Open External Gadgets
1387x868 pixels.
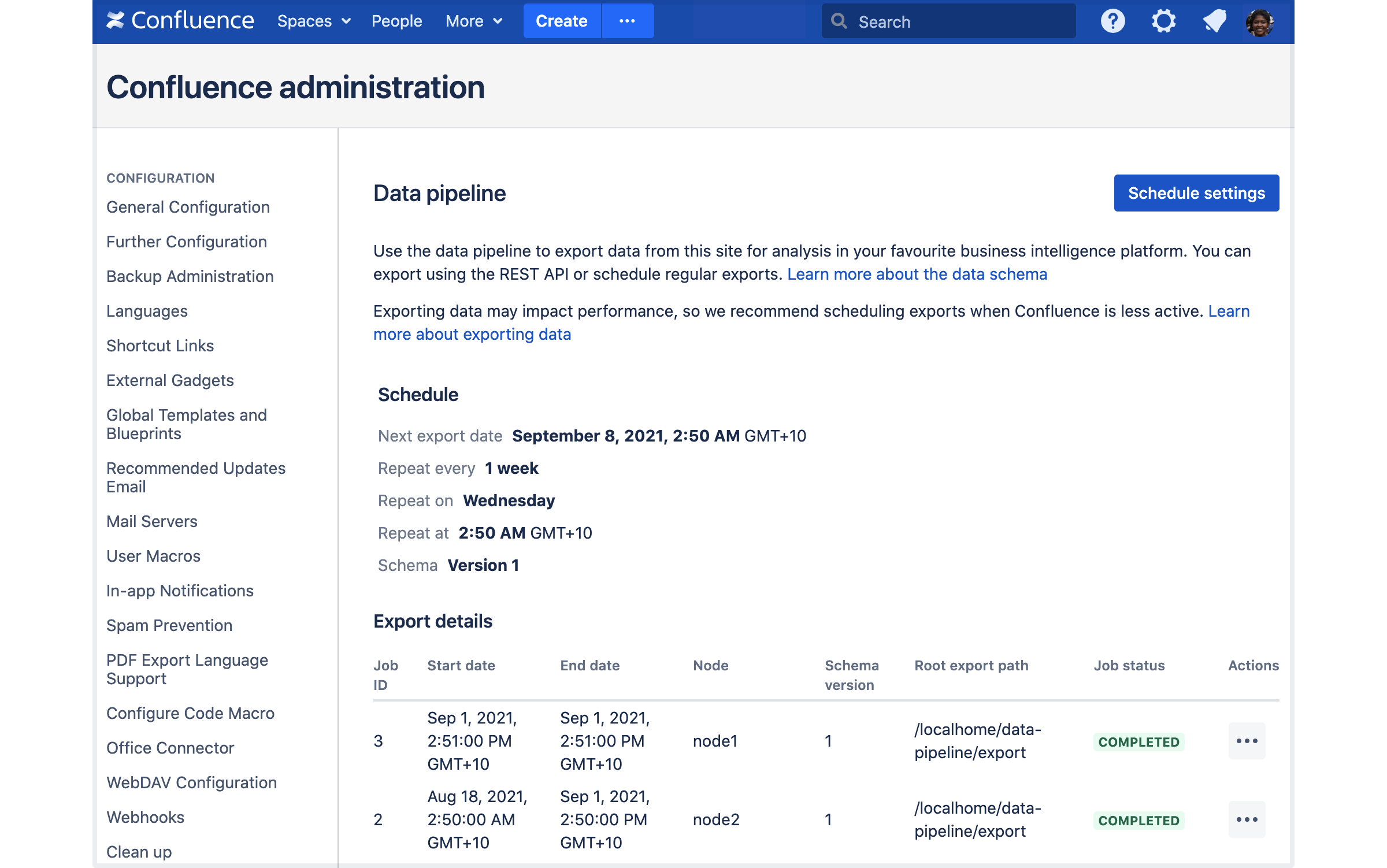pyautogui.click(x=170, y=380)
